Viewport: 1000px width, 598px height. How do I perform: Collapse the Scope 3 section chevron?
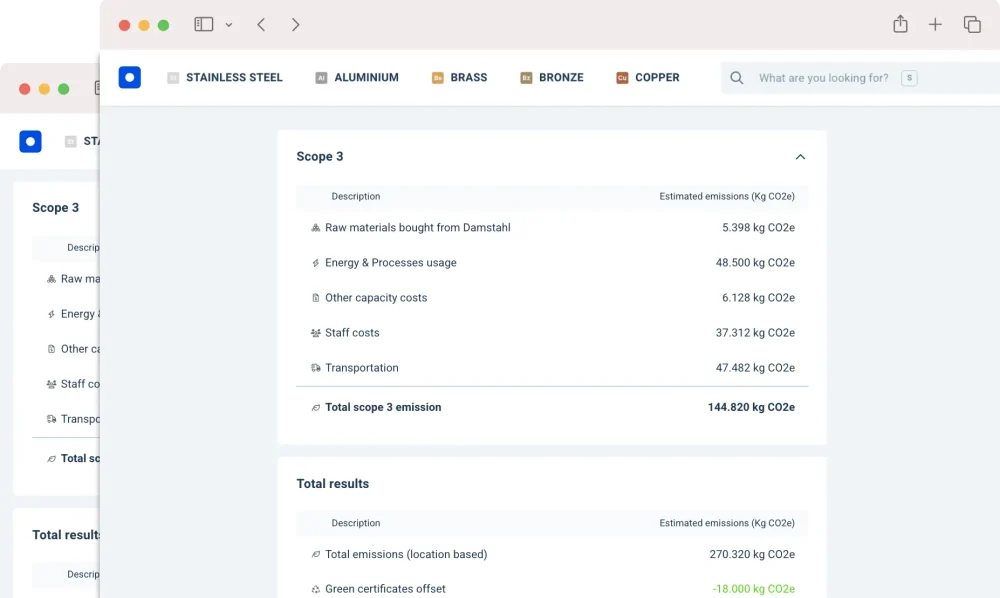tap(800, 157)
